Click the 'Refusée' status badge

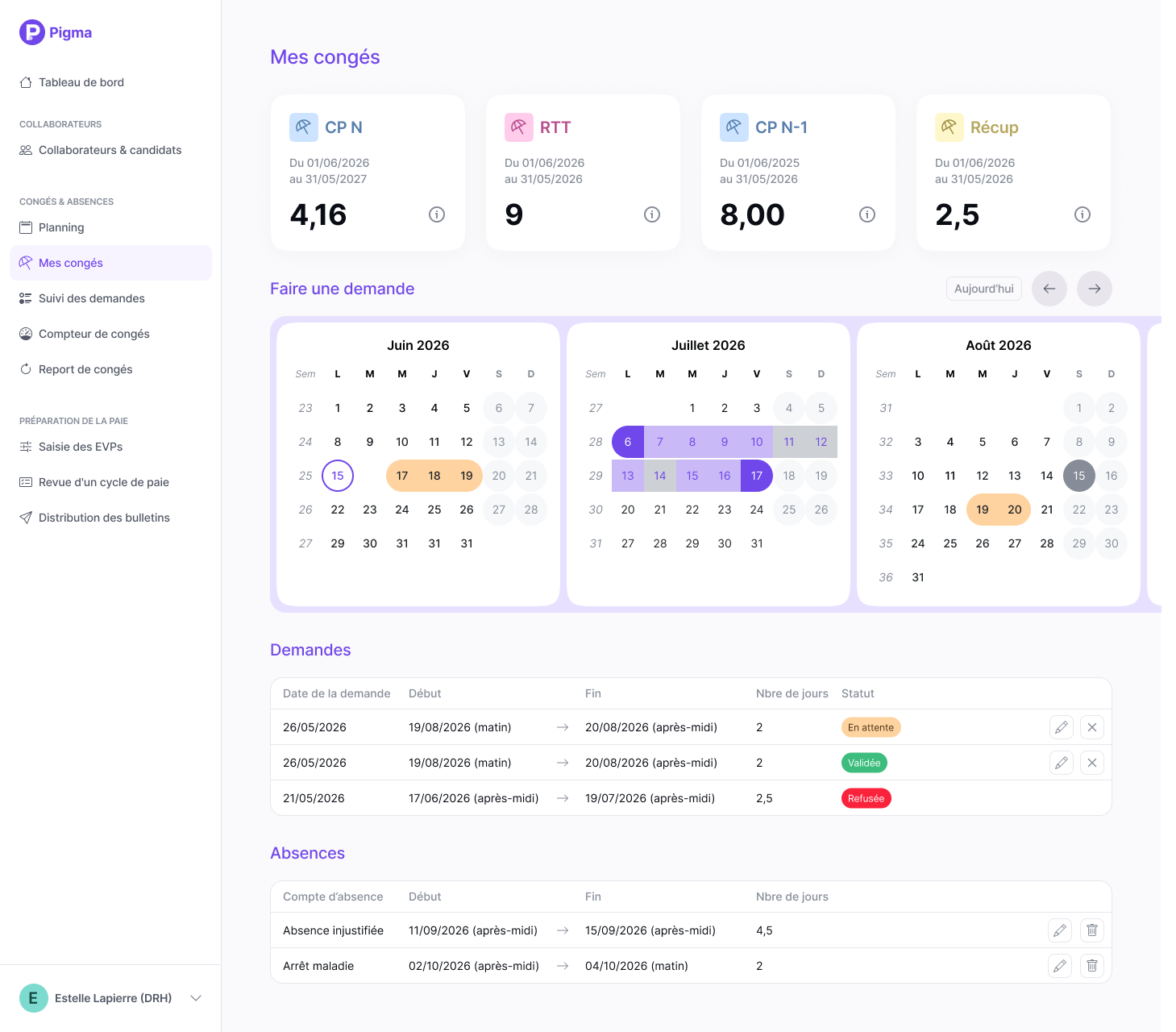coord(866,798)
